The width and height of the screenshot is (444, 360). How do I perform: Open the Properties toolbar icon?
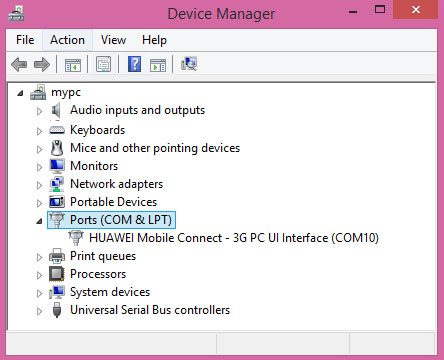pyautogui.click(x=103, y=64)
